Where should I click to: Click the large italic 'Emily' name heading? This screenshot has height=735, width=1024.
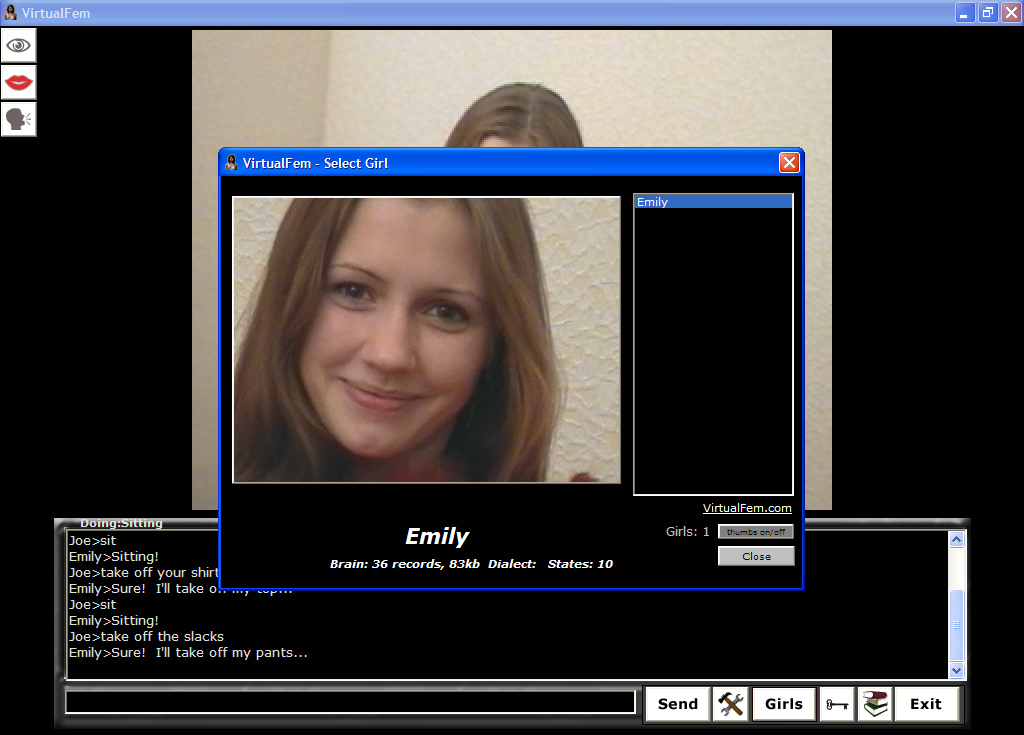(x=437, y=536)
